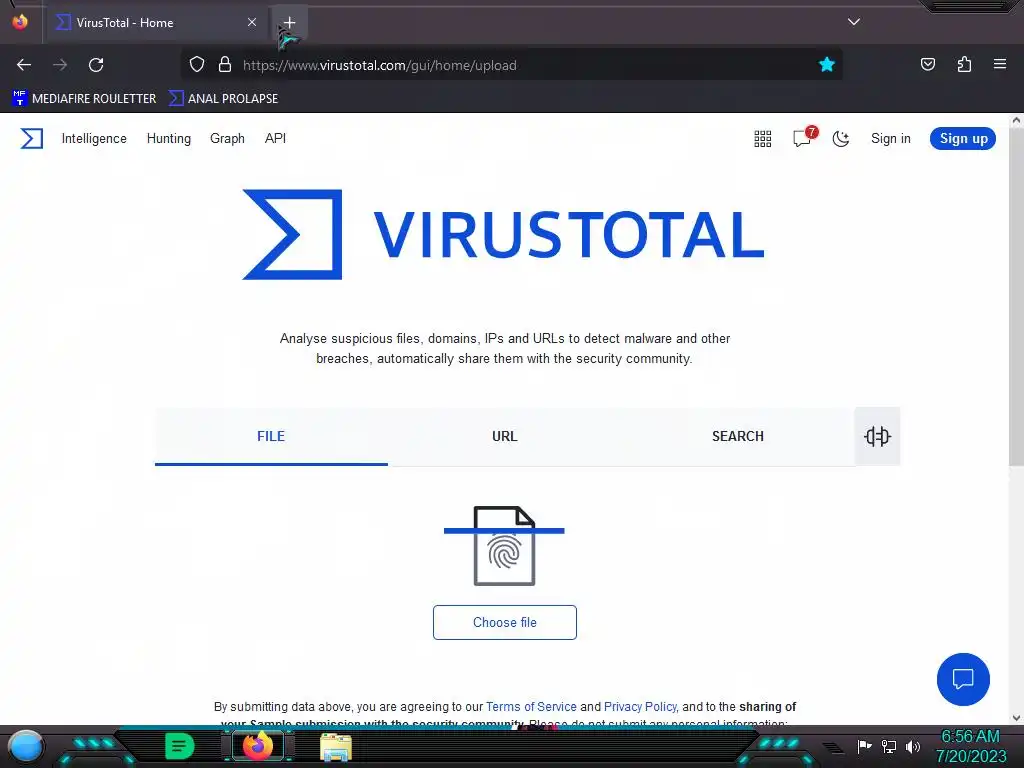Open the green notes app in taskbar
Screen dimensions: 1024x768
click(179, 746)
